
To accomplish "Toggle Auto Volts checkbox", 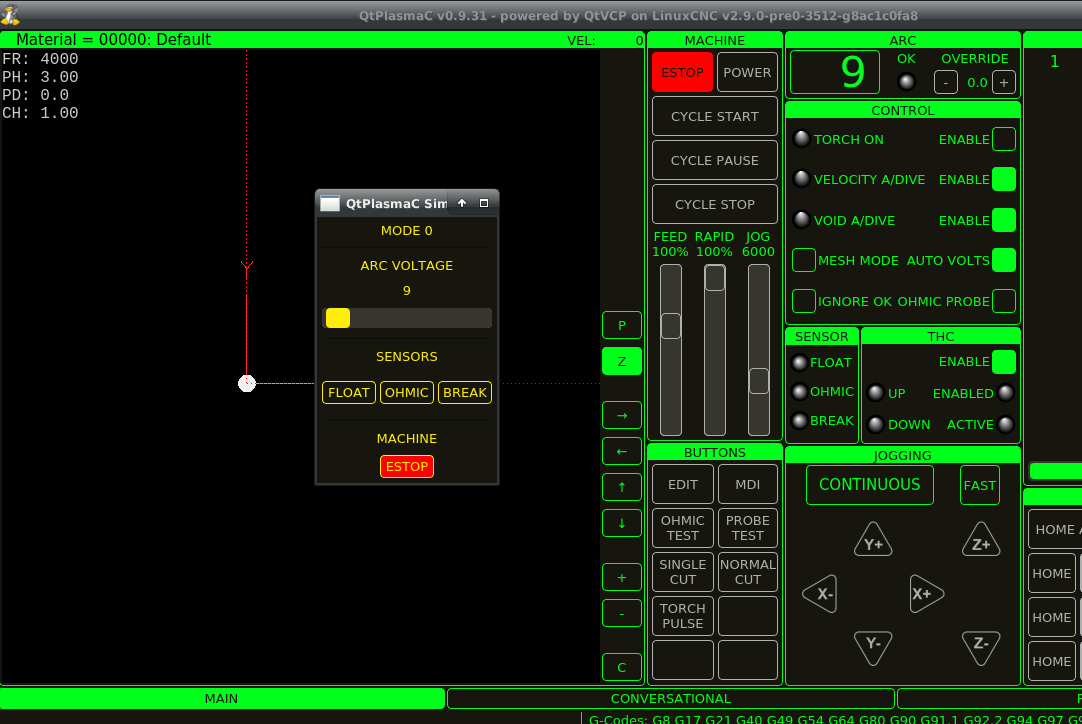I will (x=1003, y=260).
